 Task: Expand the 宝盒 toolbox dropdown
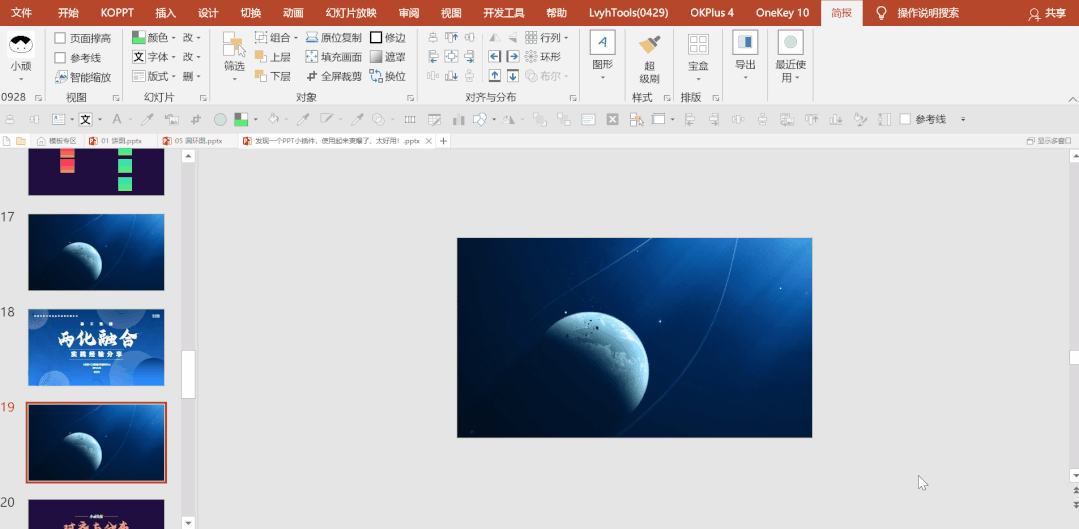click(x=698, y=59)
